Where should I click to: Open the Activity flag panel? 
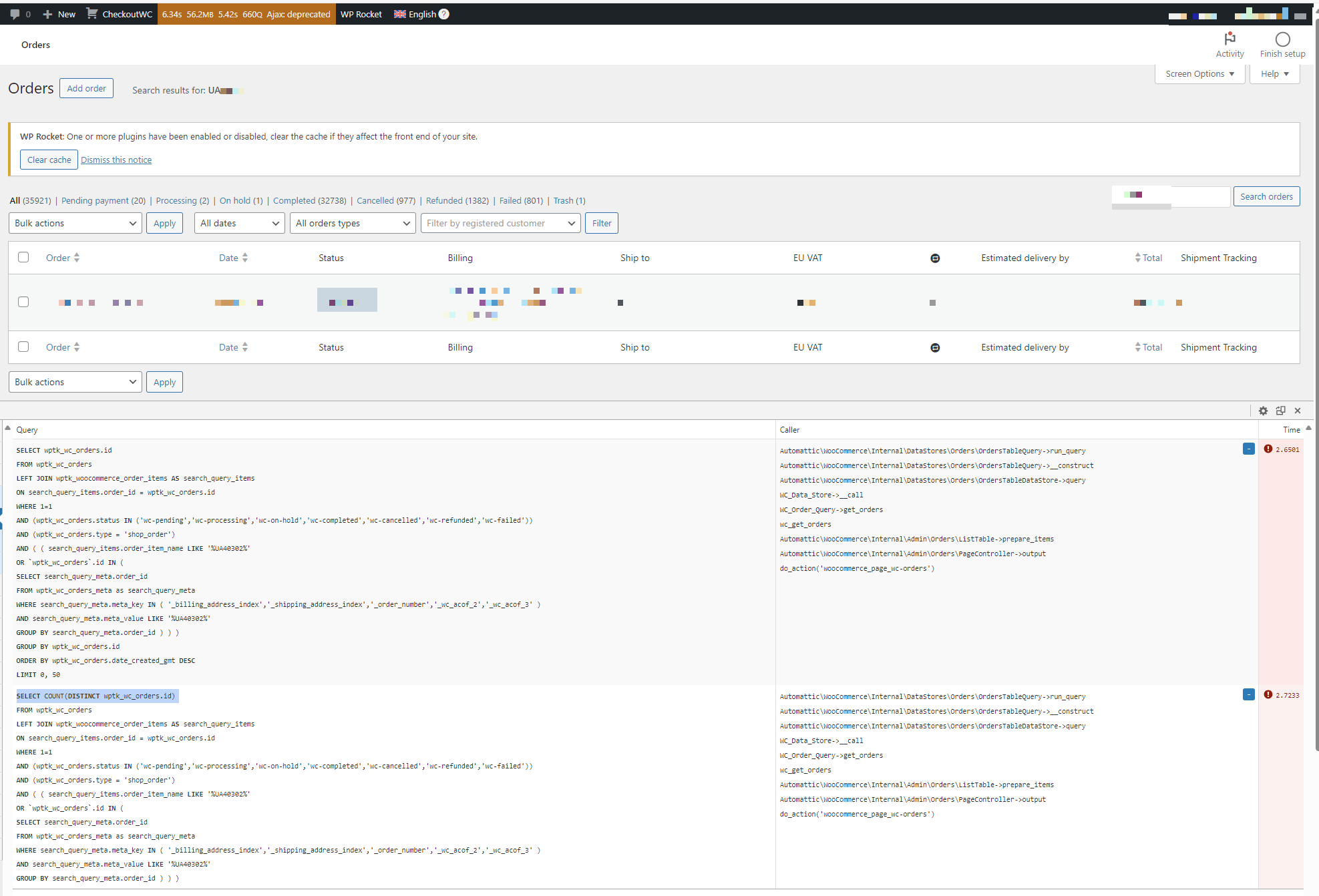pyautogui.click(x=1230, y=39)
